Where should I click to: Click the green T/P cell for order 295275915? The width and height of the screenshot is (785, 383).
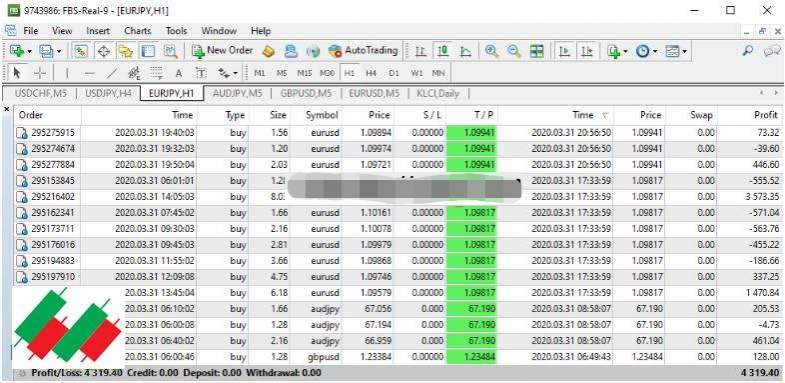(x=472, y=133)
